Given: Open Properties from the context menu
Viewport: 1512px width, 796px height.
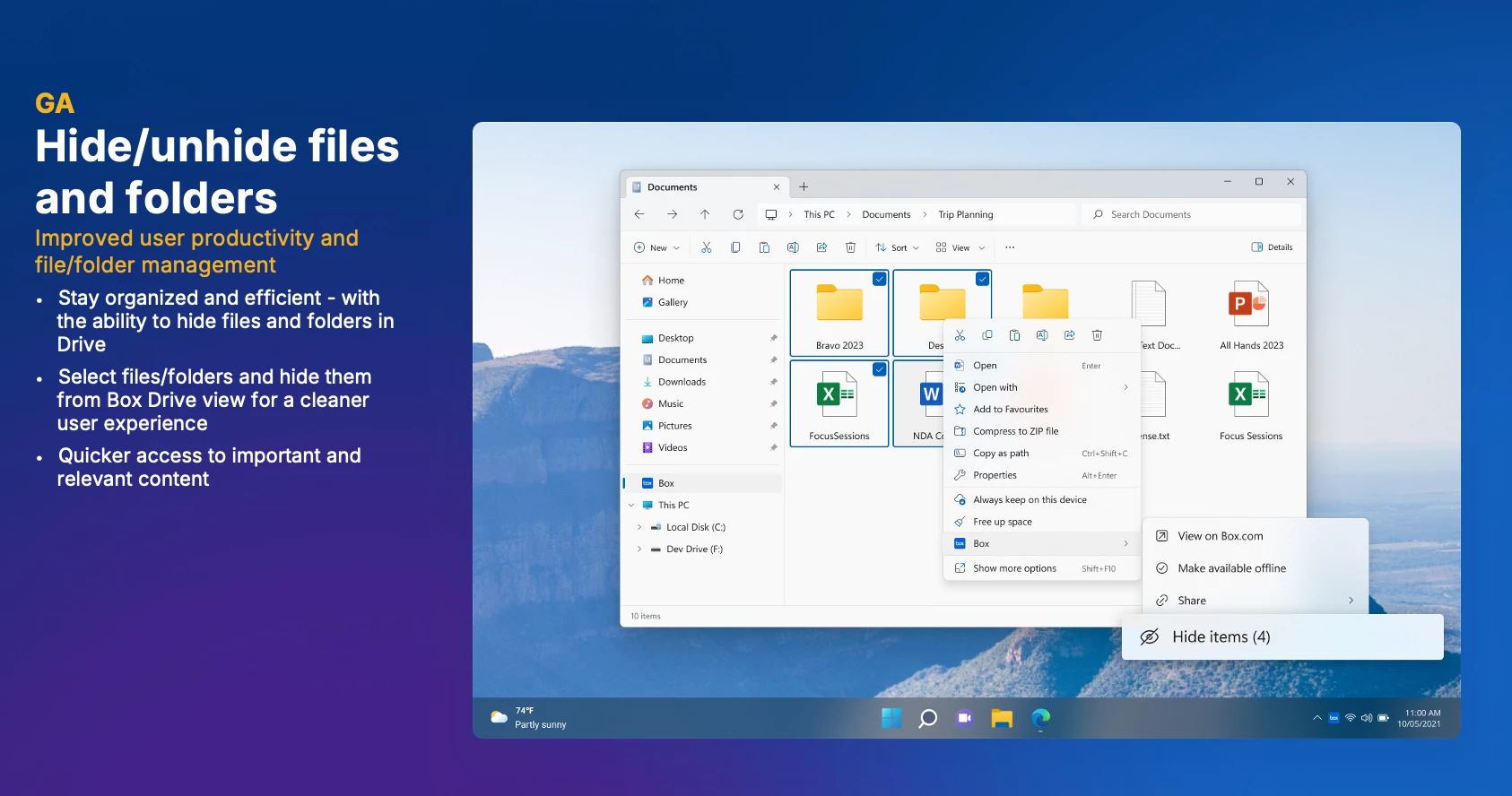Looking at the screenshot, I should tap(1042, 475).
